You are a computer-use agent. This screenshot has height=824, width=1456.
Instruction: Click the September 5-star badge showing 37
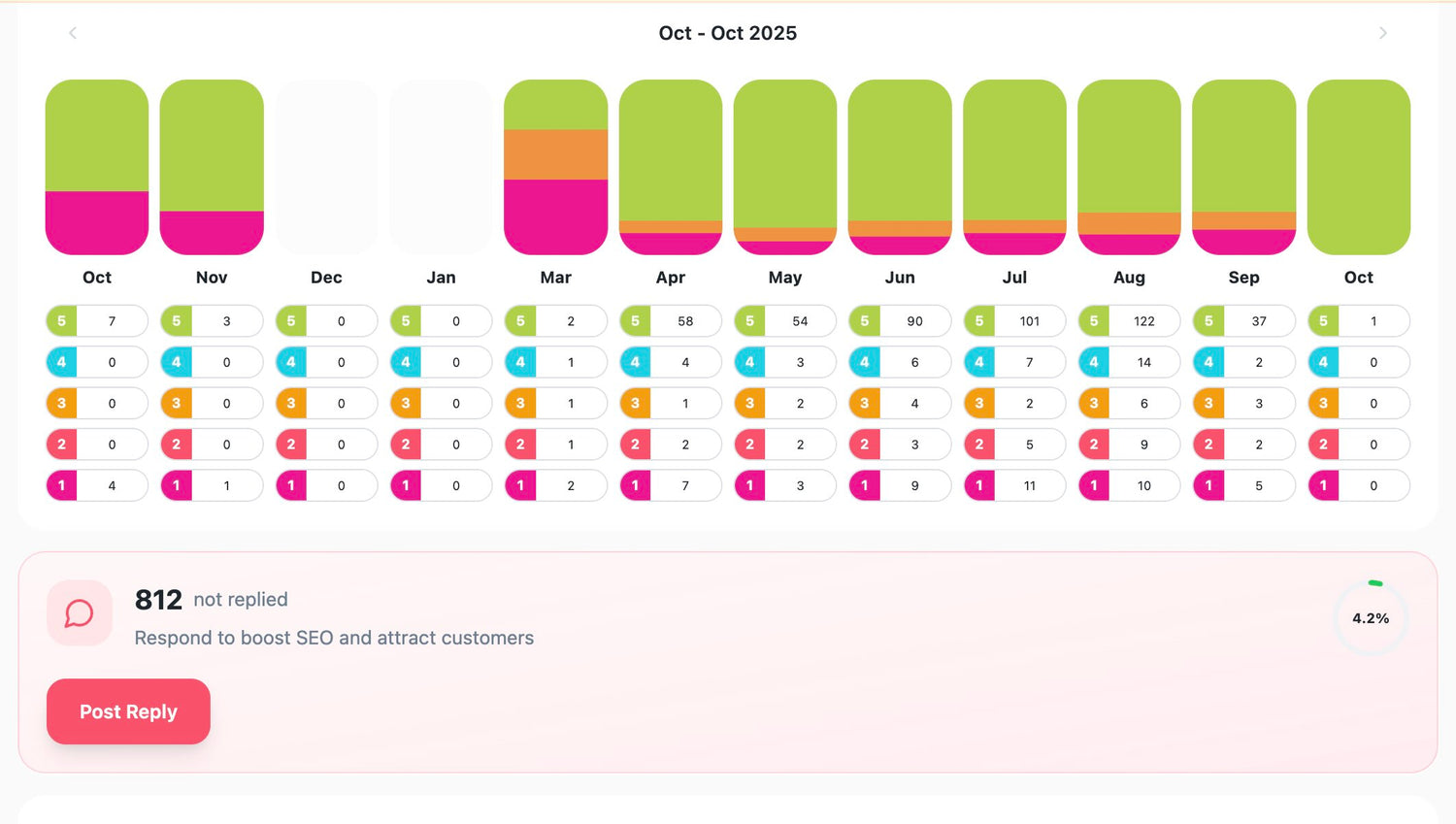1243,321
